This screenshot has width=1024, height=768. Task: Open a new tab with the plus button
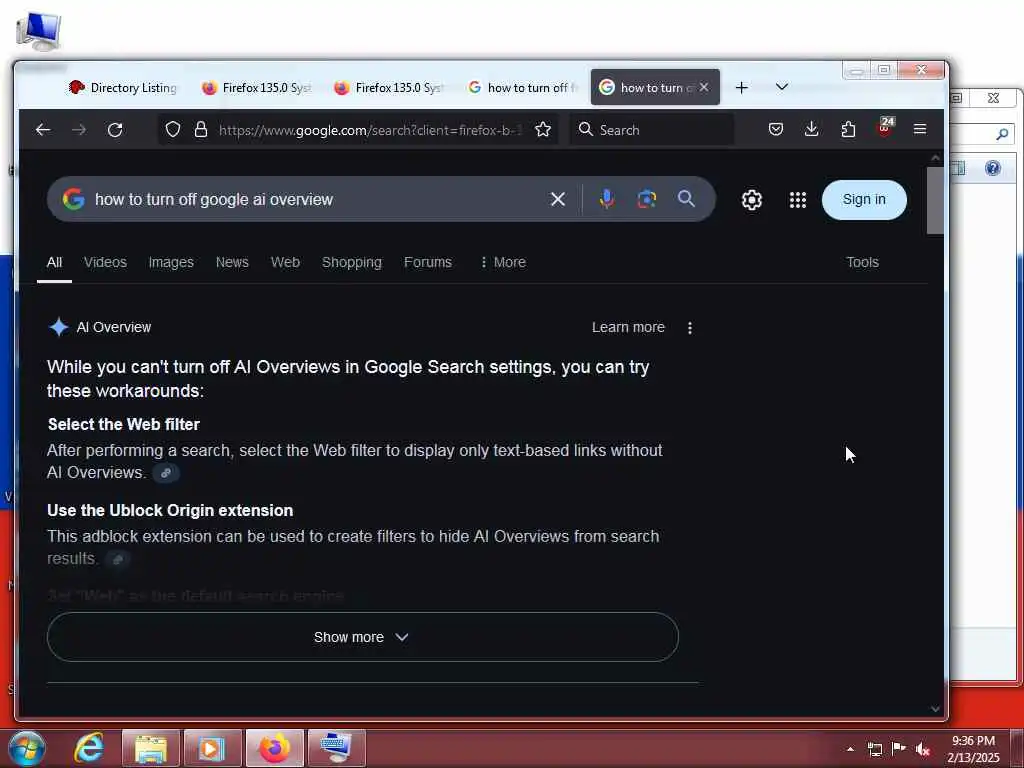coord(741,88)
